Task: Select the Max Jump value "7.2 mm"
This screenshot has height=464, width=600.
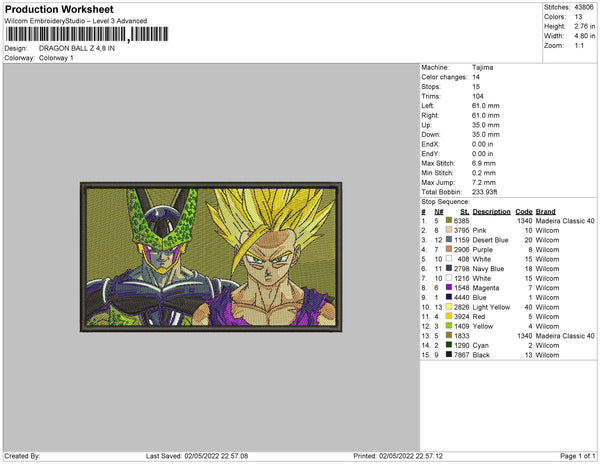Action: tap(484, 182)
